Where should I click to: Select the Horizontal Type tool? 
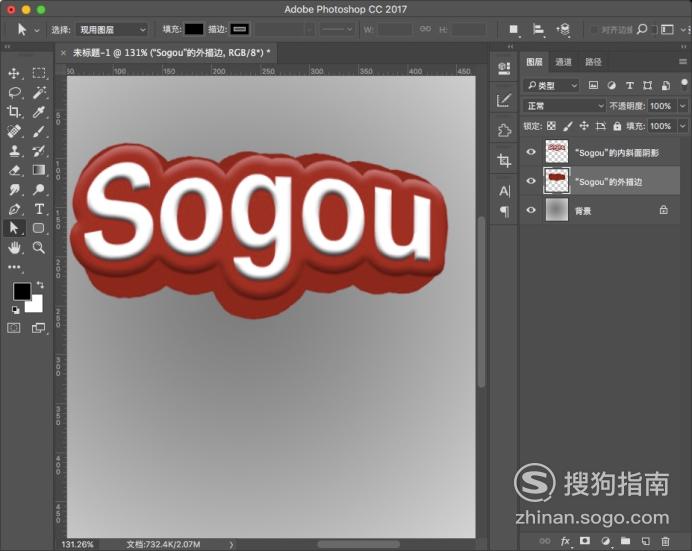coord(39,209)
